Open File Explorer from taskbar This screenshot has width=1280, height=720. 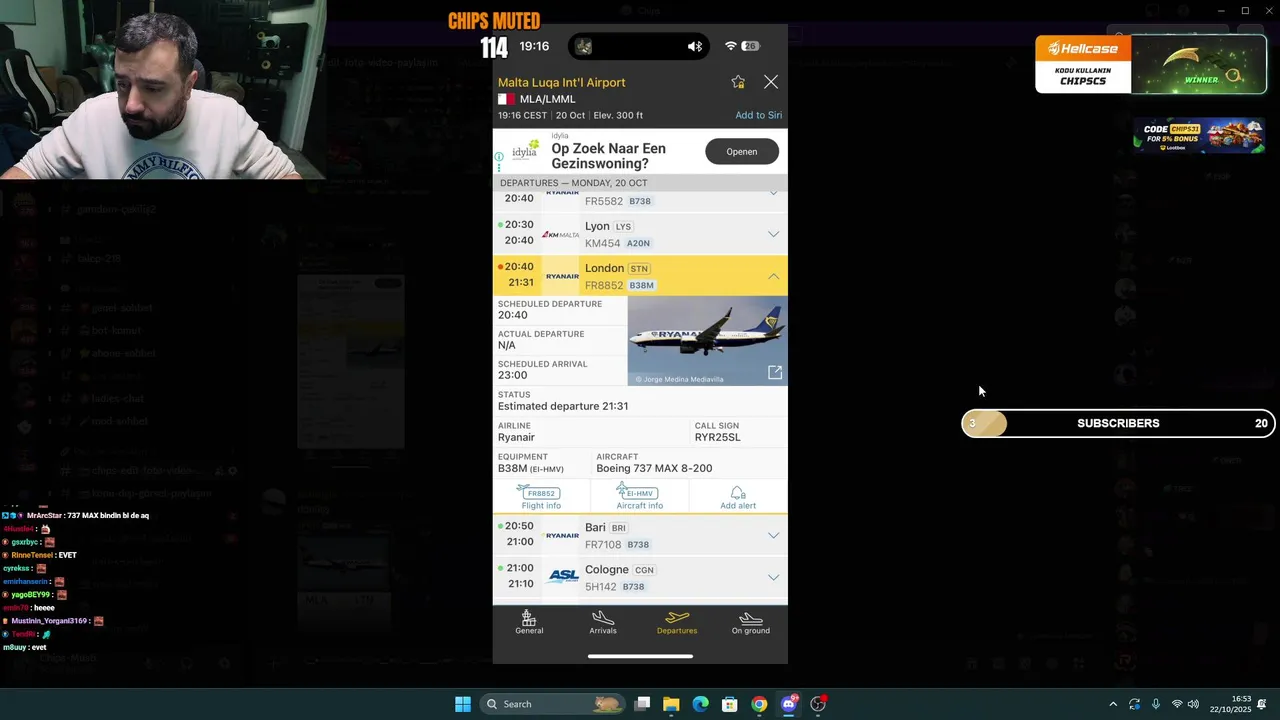[x=671, y=704]
